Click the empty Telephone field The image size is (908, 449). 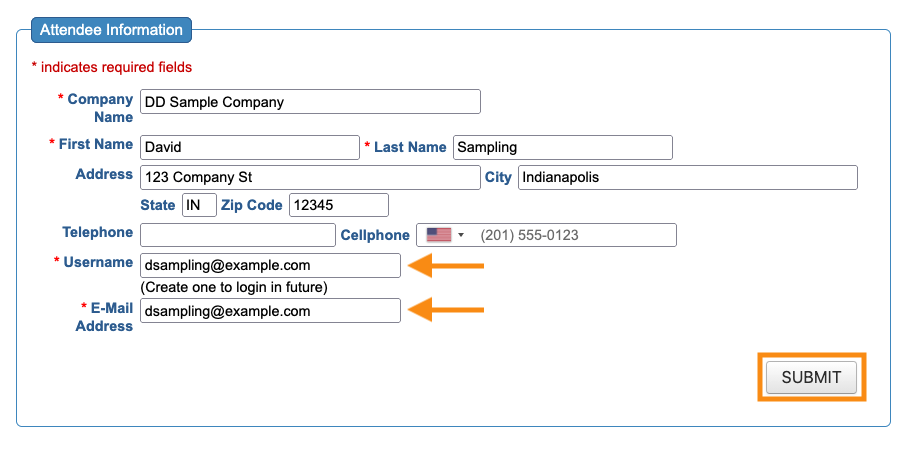click(238, 235)
